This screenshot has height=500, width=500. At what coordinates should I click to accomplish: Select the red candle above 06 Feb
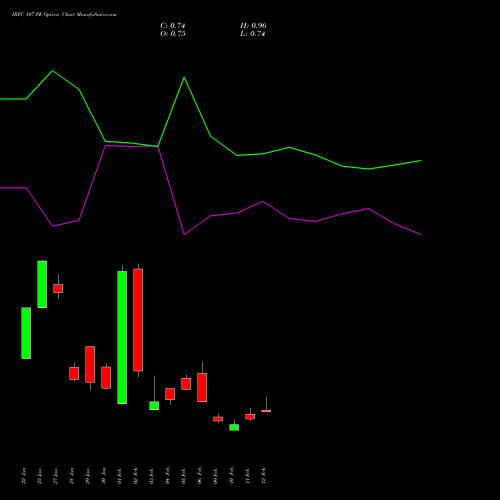pos(202,387)
